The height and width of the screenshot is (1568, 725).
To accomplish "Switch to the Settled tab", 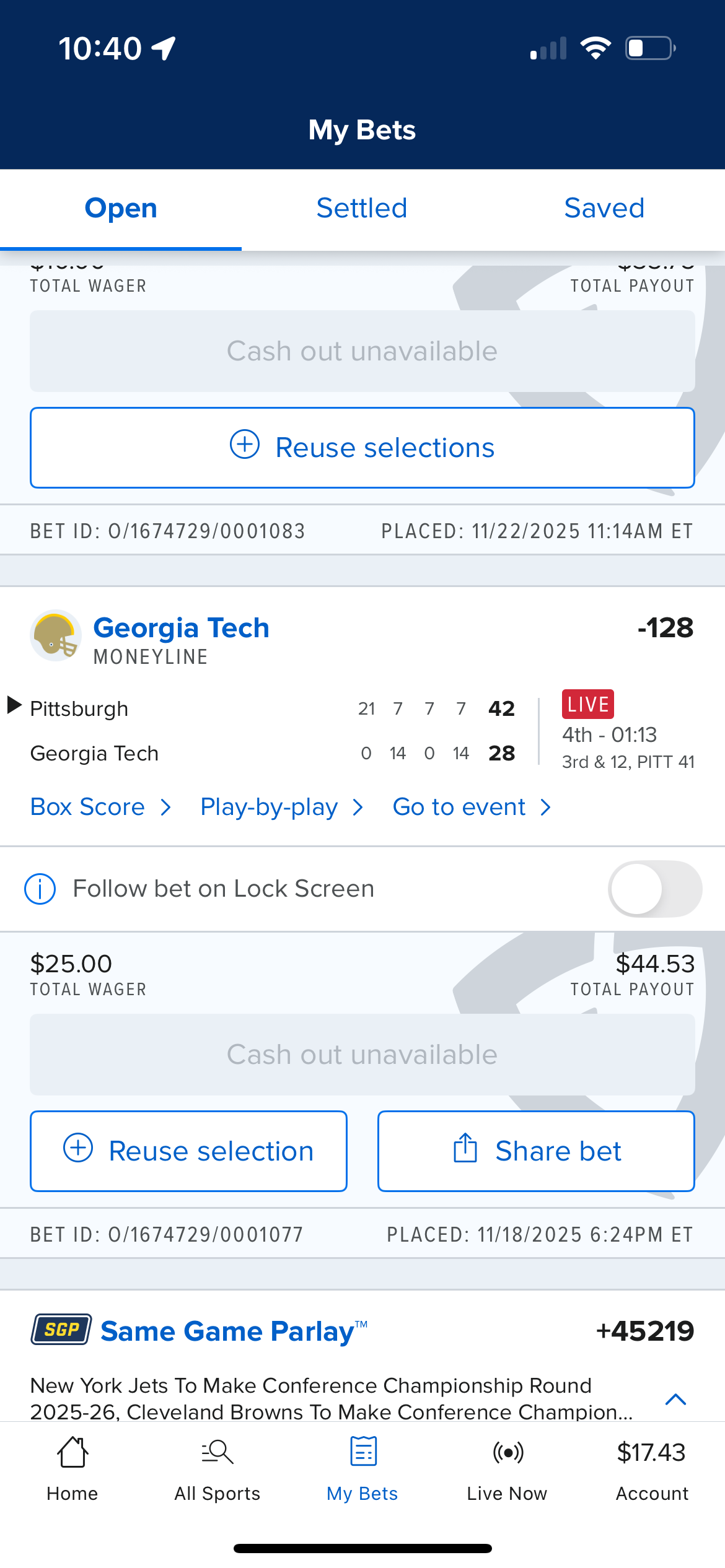I will (362, 208).
